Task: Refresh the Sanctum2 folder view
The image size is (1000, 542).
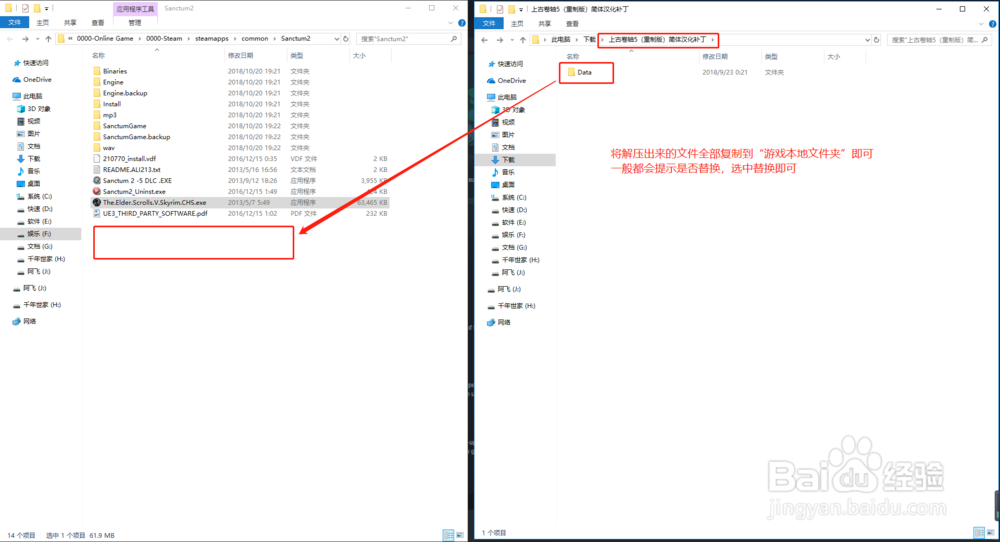Action: [x=346, y=39]
